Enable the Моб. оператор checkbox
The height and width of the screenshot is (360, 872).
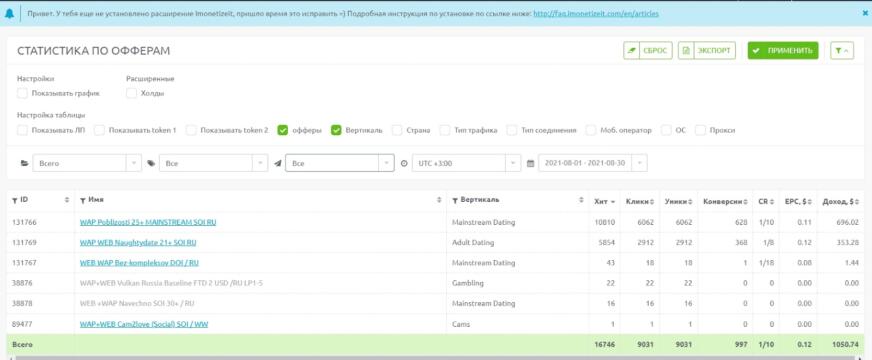click(x=591, y=130)
